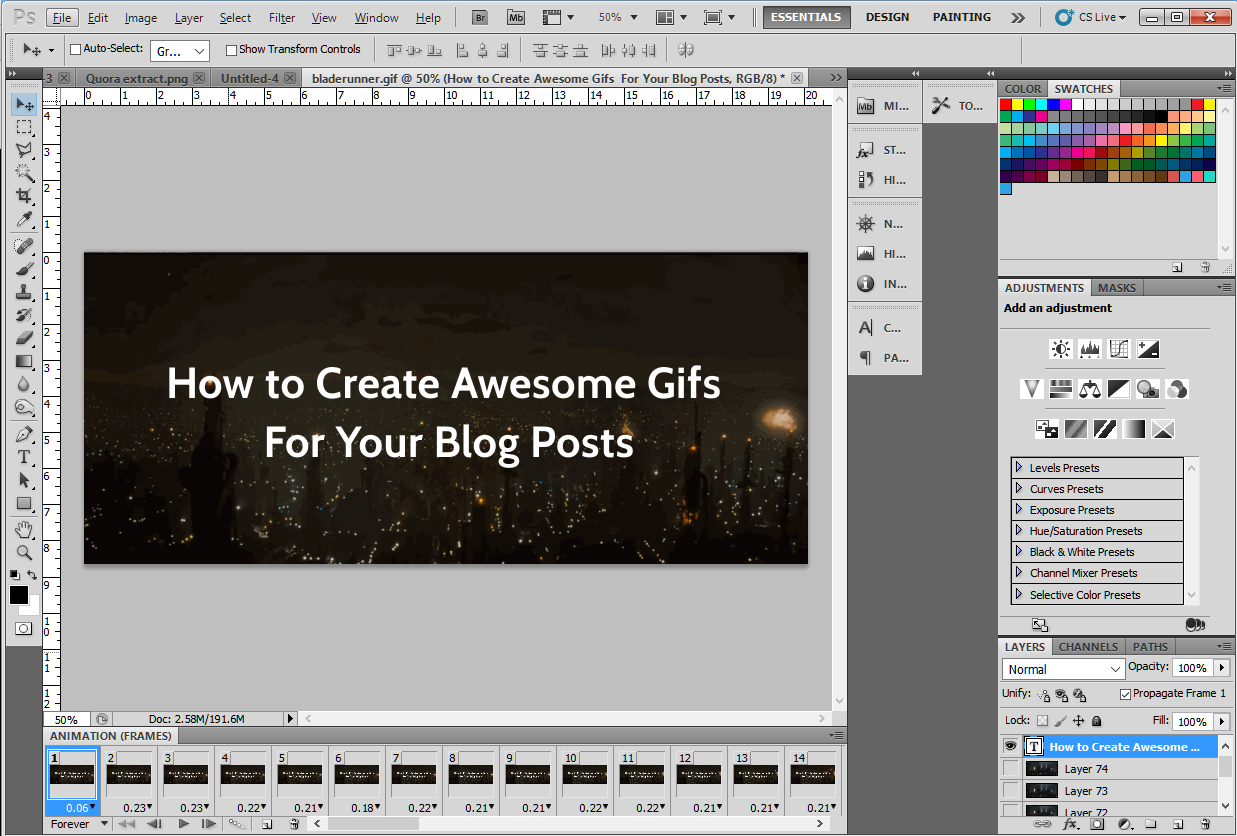
Task: Add a Levels adjustment
Action: pyautogui.click(x=1090, y=349)
